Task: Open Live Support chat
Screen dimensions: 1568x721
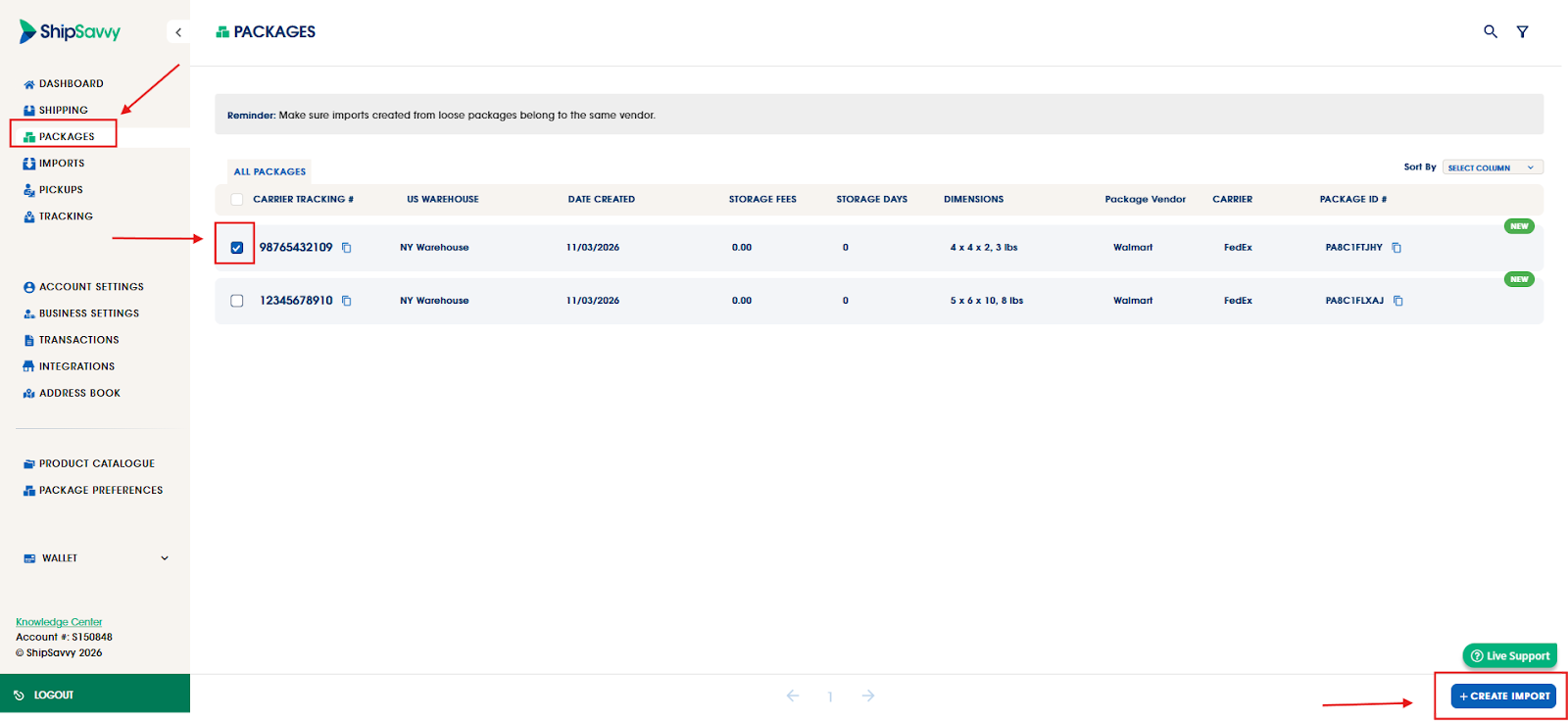Action: point(1510,655)
